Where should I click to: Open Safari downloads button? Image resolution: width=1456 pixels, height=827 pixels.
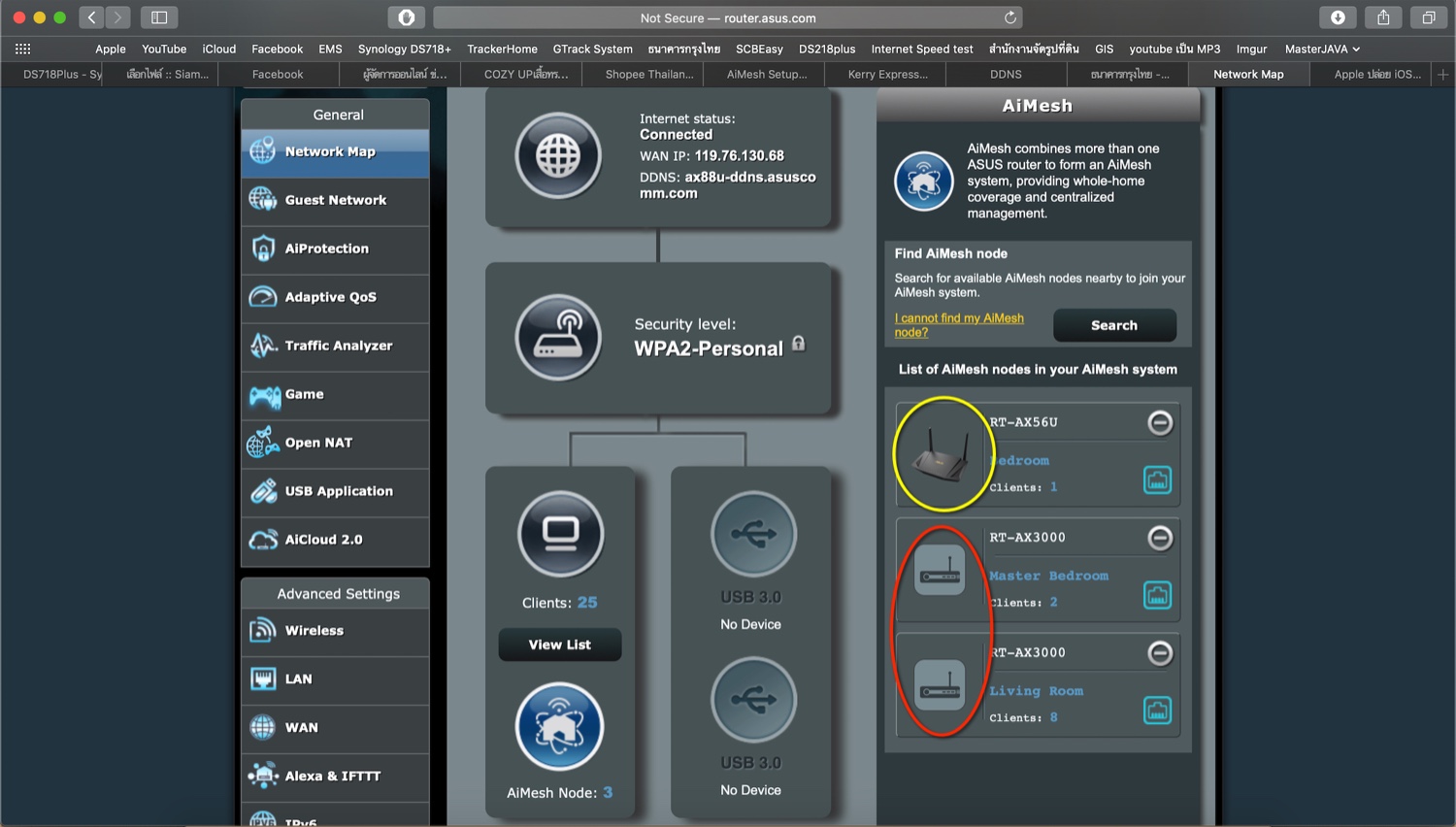pos(1338,17)
